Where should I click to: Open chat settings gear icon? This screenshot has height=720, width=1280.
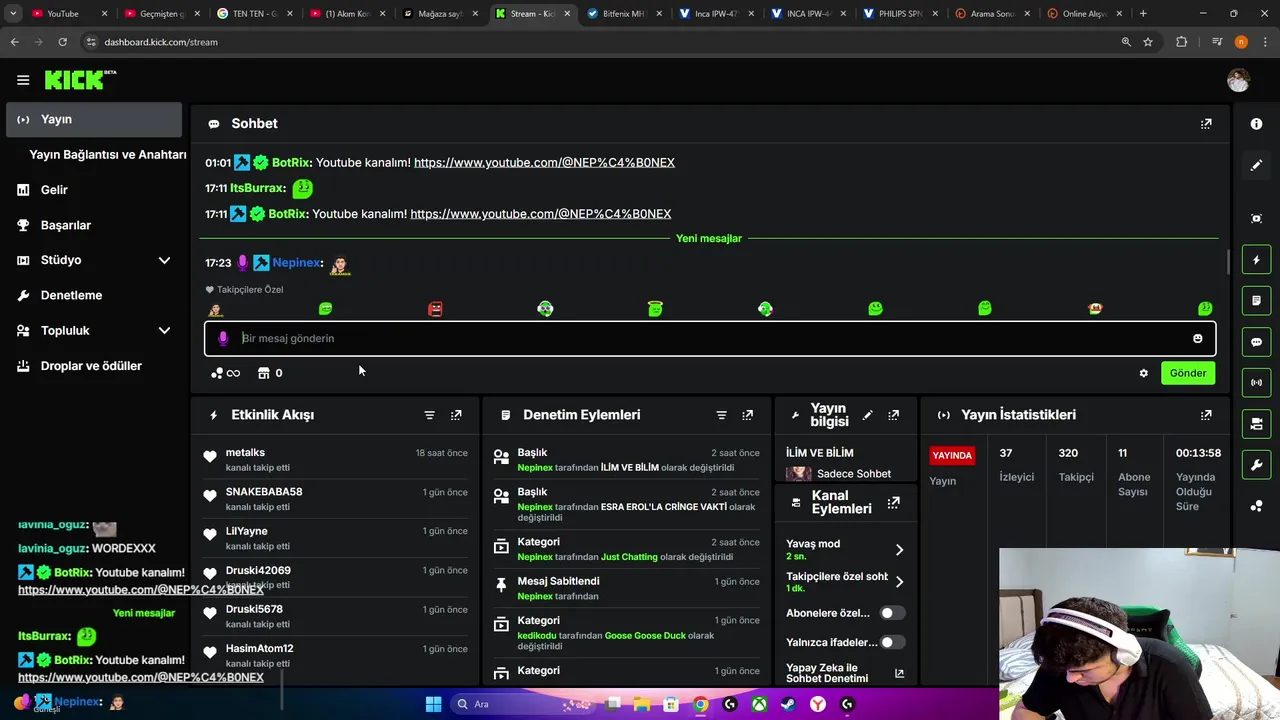pos(1143,373)
